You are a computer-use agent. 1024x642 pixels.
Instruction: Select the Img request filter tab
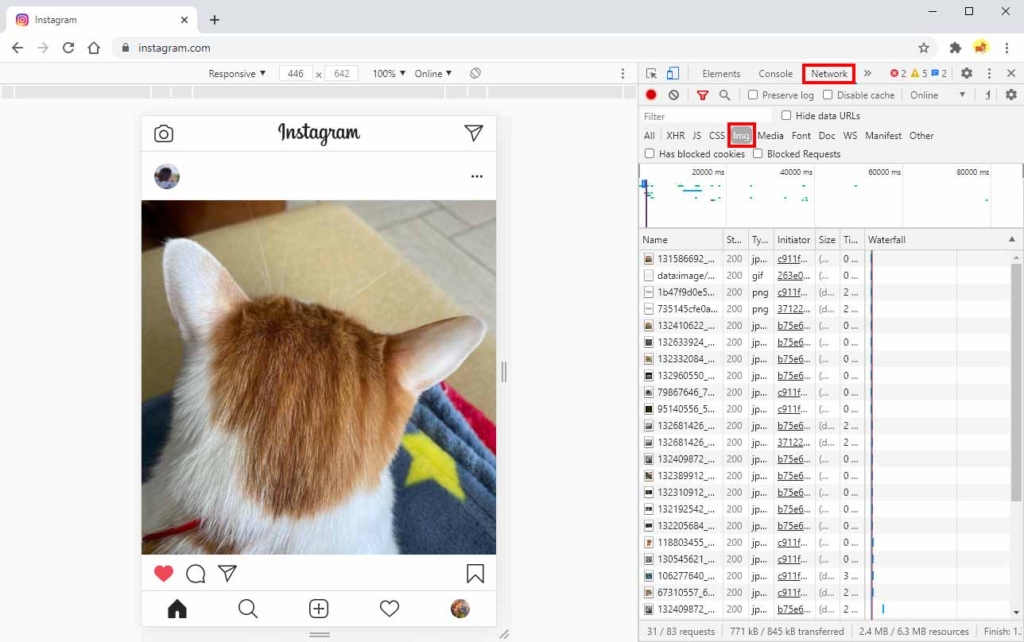pos(740,135)
